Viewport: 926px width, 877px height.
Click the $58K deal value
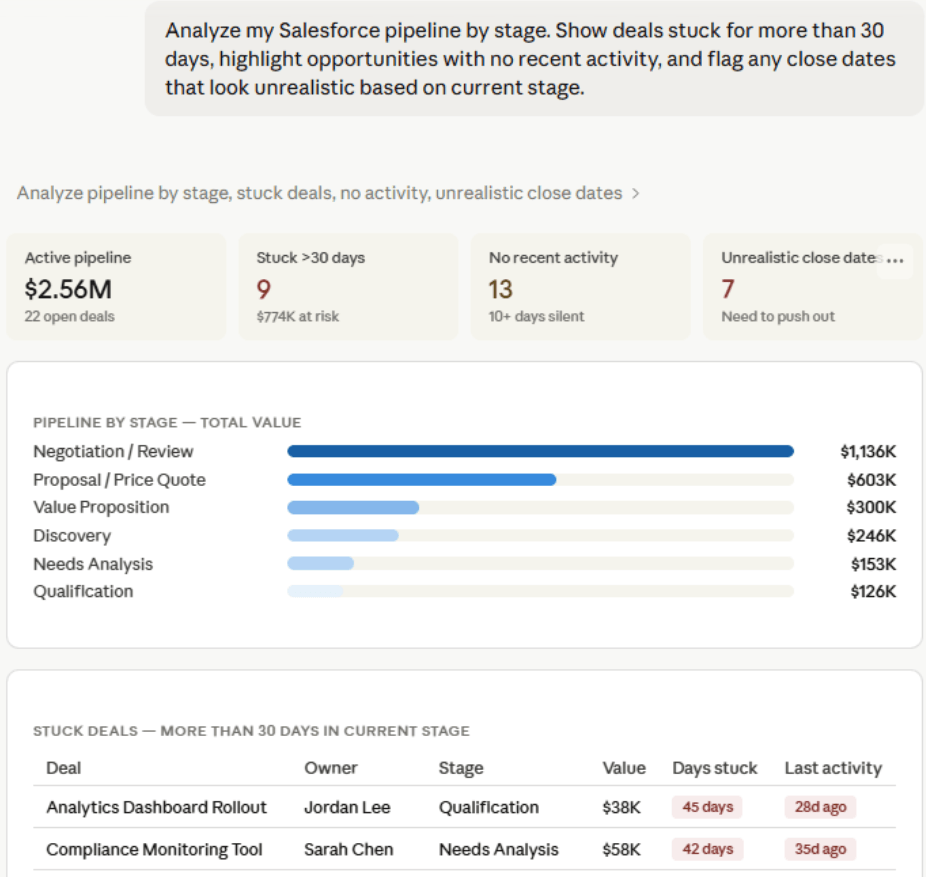coord(621,849)
